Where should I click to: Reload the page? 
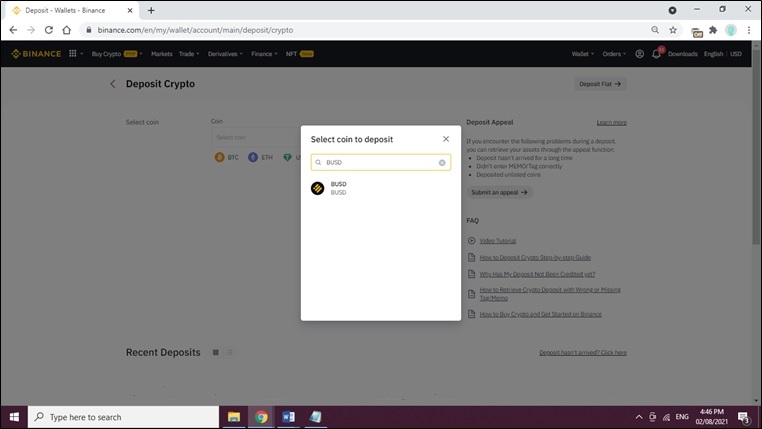click(49, 30)
